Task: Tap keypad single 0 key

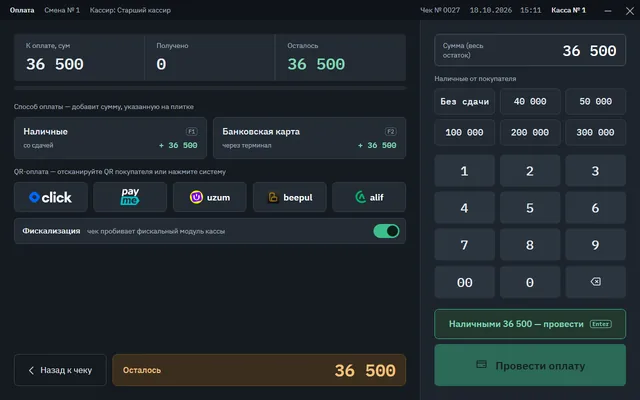Action: pos(530,282)
